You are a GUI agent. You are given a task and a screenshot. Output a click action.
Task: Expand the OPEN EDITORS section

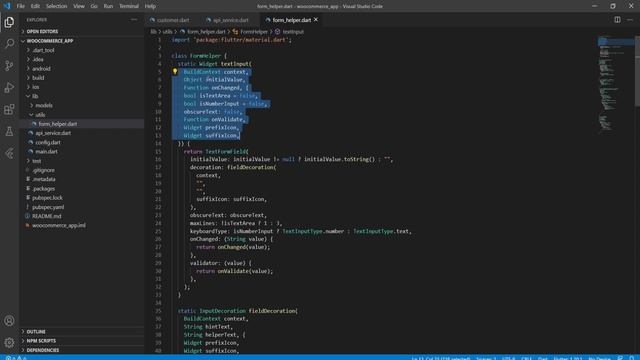point(82,31)
